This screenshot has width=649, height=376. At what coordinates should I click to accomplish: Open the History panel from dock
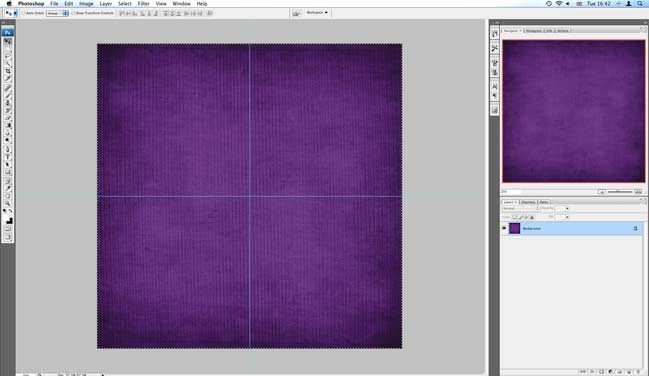(495, 34)
